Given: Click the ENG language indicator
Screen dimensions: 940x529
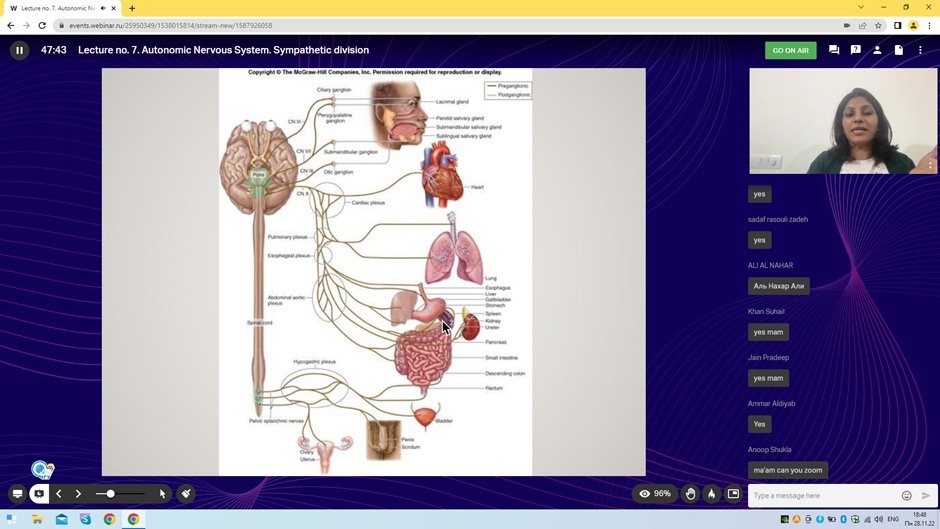Looking at the screenshot, I should [893, 519].
